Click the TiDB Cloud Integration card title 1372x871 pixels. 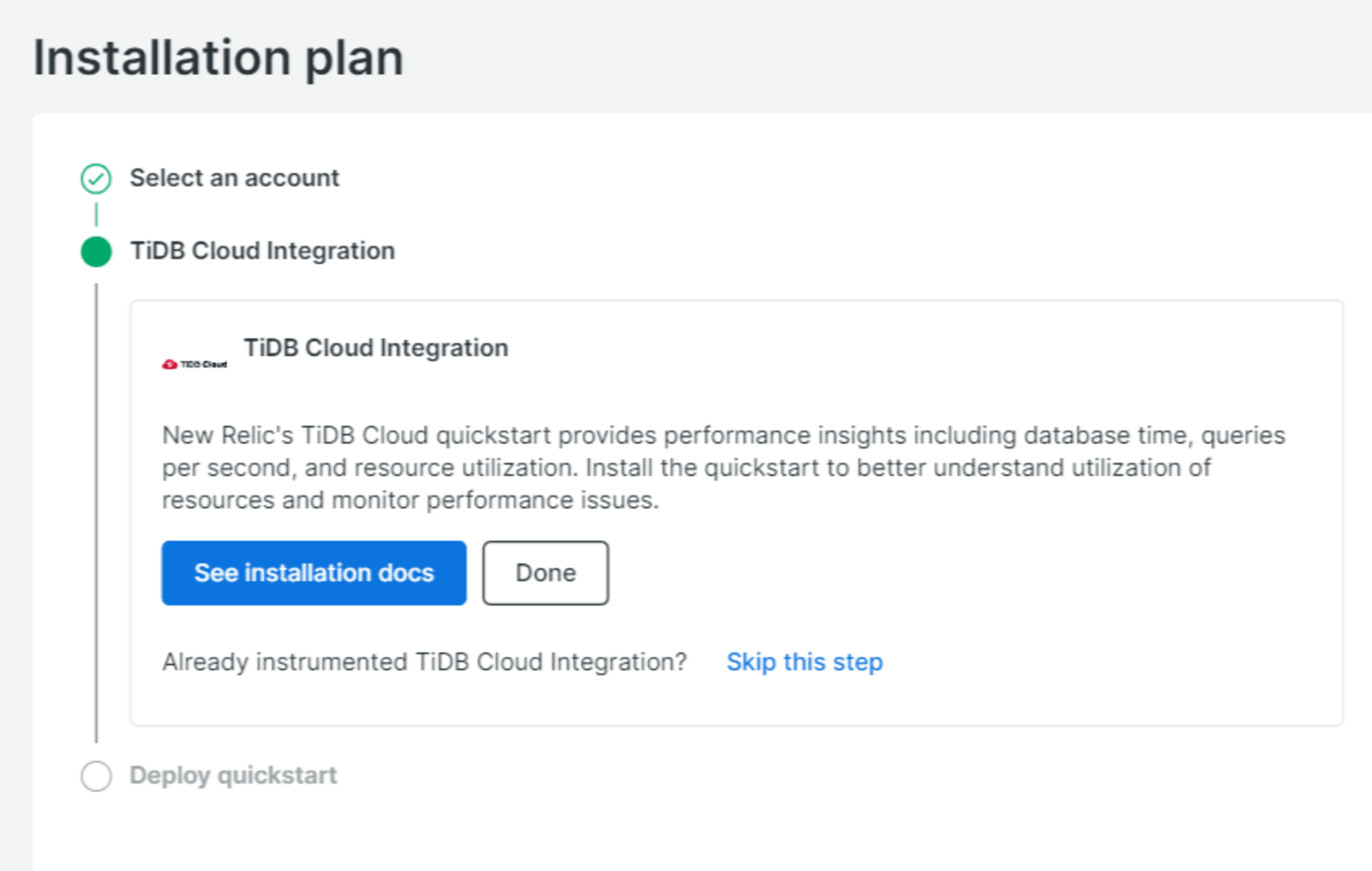coord(376,348)
